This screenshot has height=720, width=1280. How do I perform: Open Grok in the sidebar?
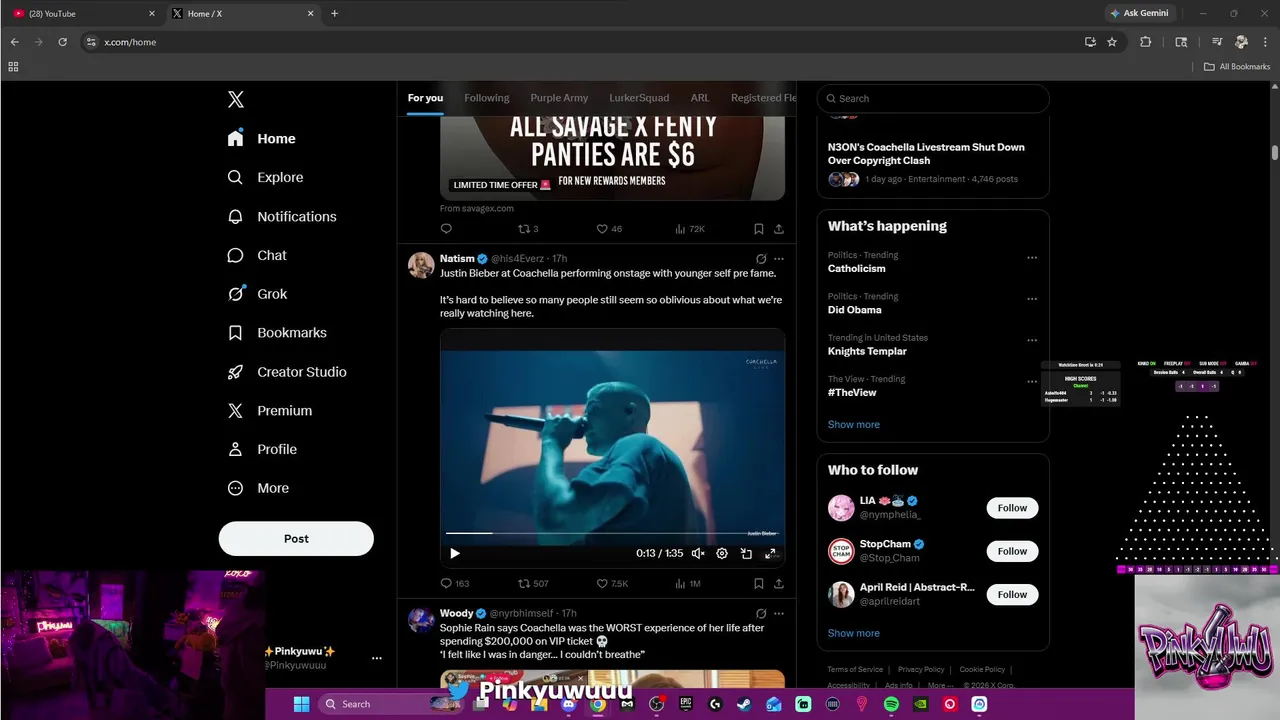tap(257, 294)
